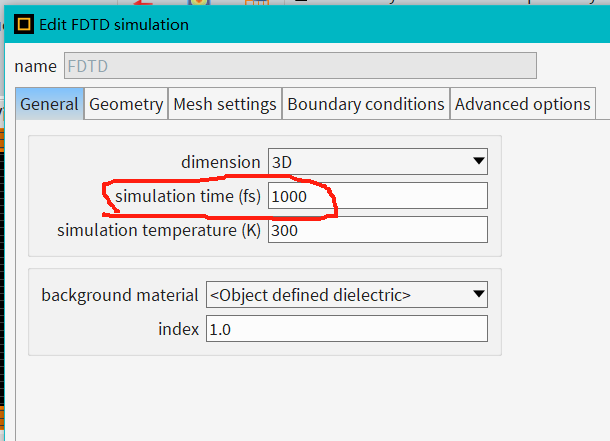The width and height of the screenshot is (610, 441).
Task: Switch to the General tab
Action: click(x=49, y=104)
